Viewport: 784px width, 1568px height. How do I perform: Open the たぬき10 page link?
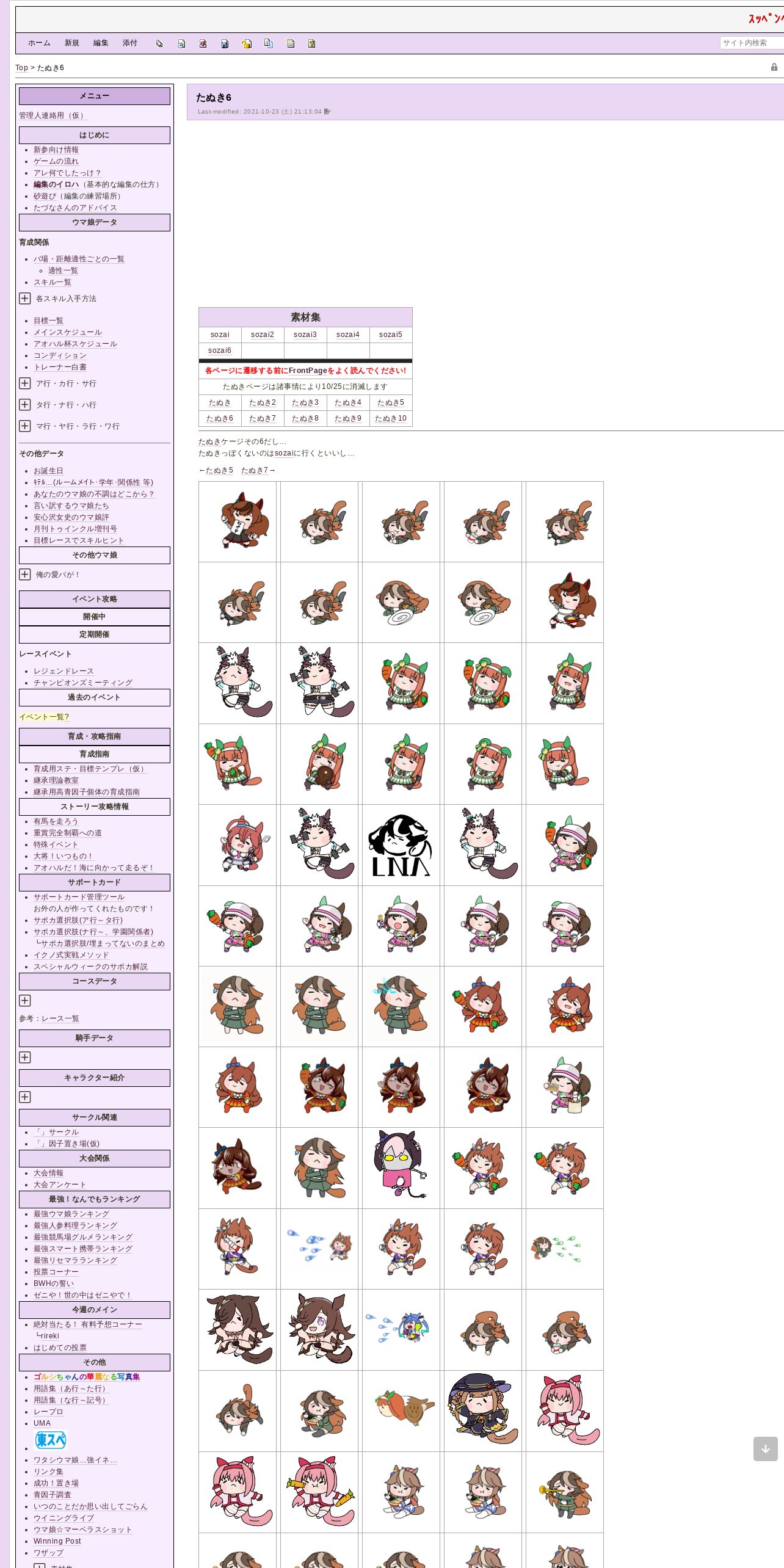391,418
